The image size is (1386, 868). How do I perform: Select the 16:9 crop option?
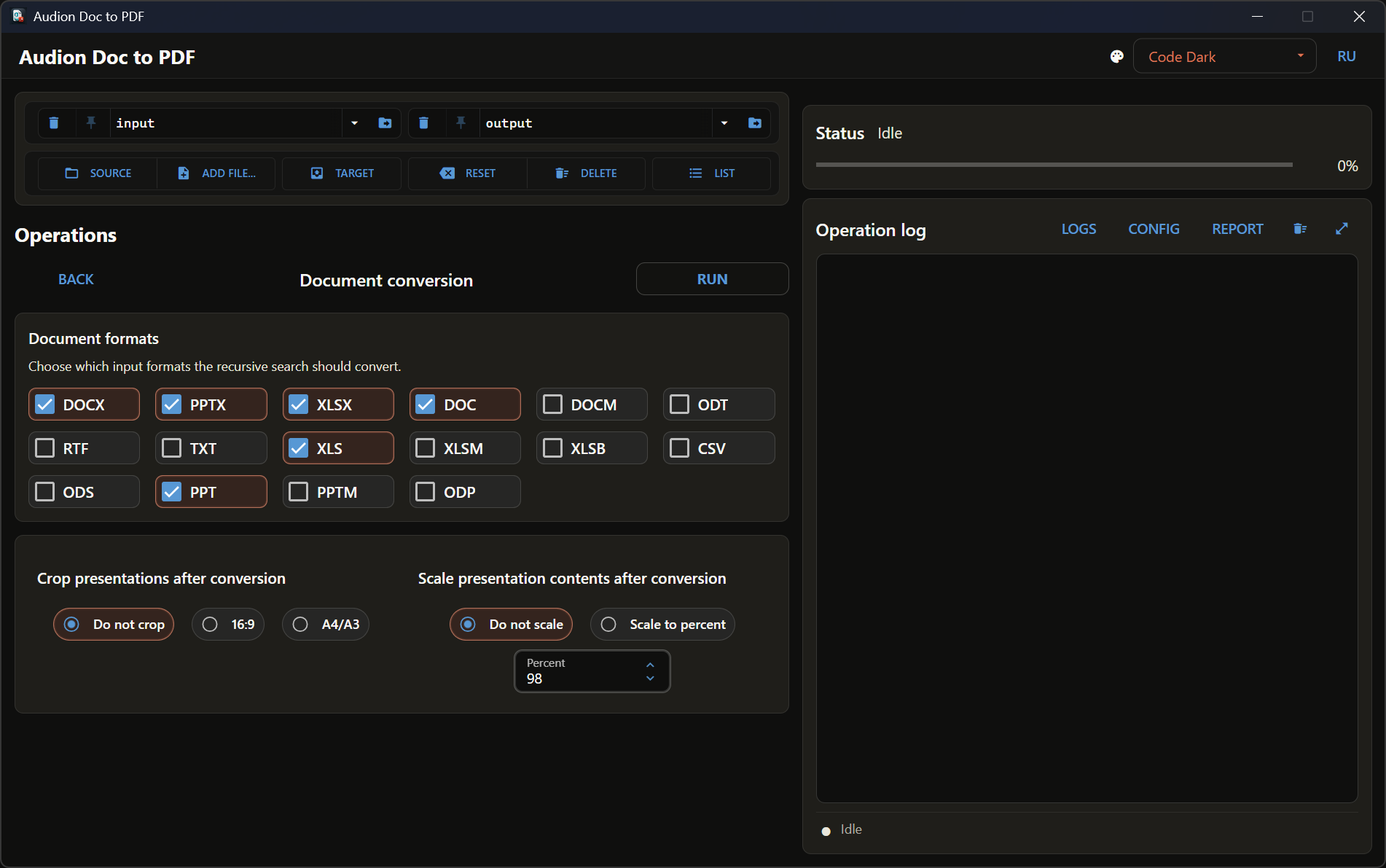pyautogui.click(x=228, y=625)
